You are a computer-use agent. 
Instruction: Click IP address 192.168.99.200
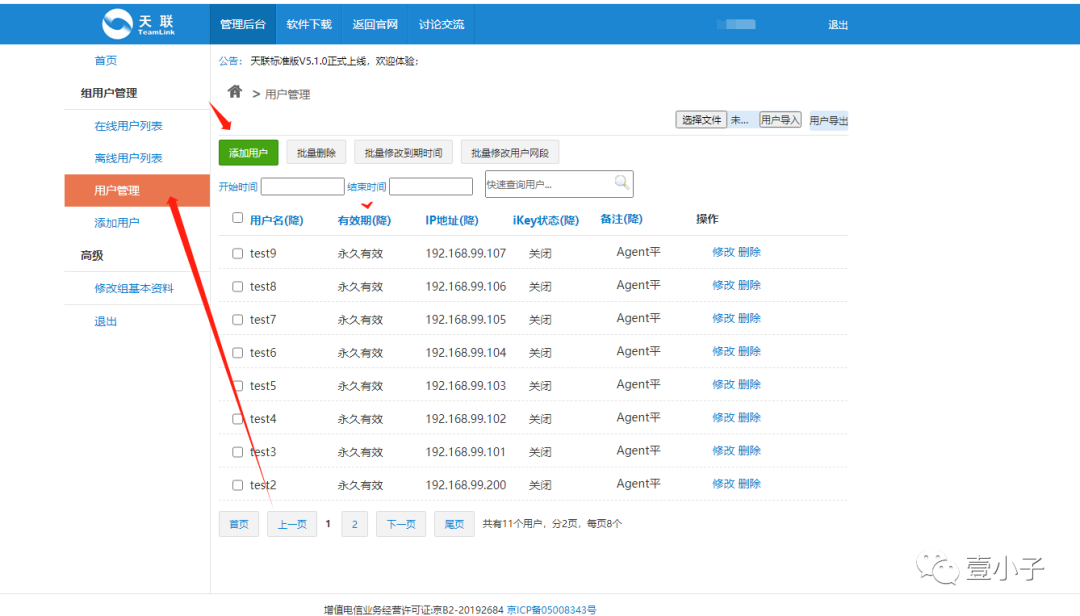coord(466,485)
